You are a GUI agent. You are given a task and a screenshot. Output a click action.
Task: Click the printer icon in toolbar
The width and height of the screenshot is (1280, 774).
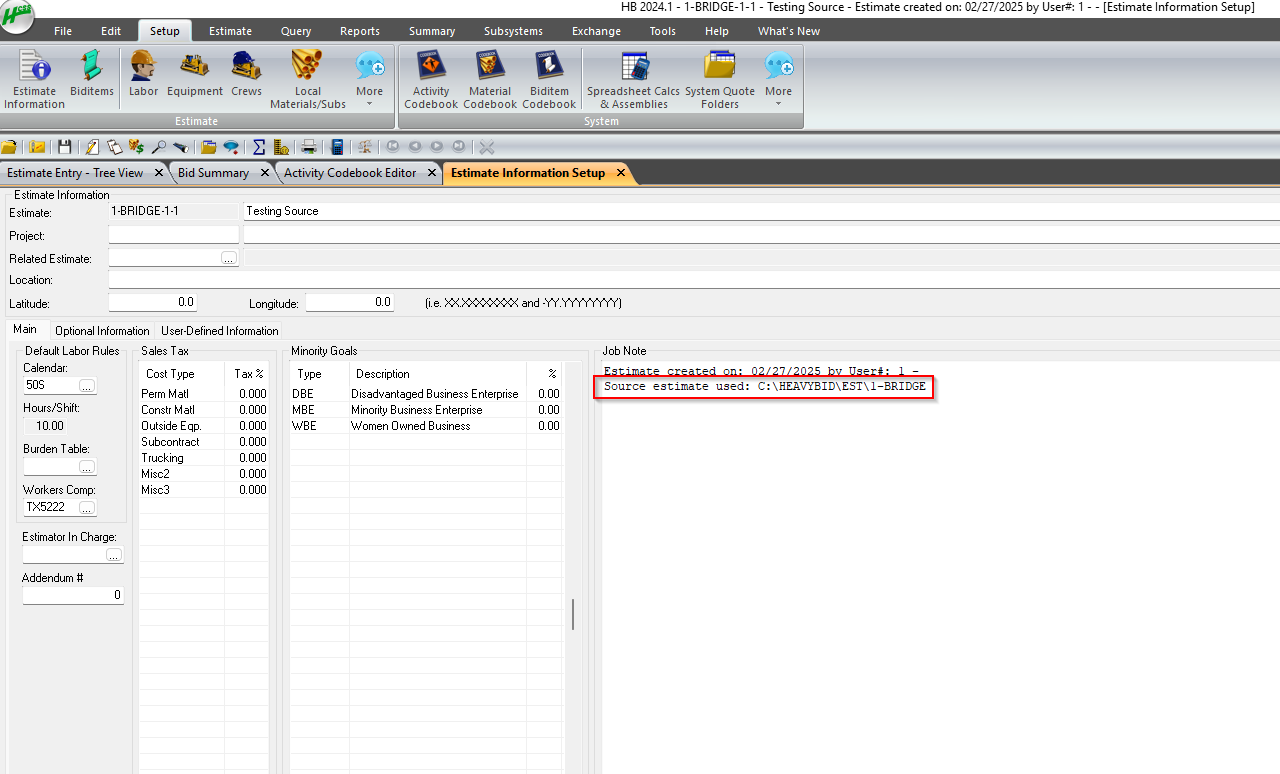(x=309, y=147)
